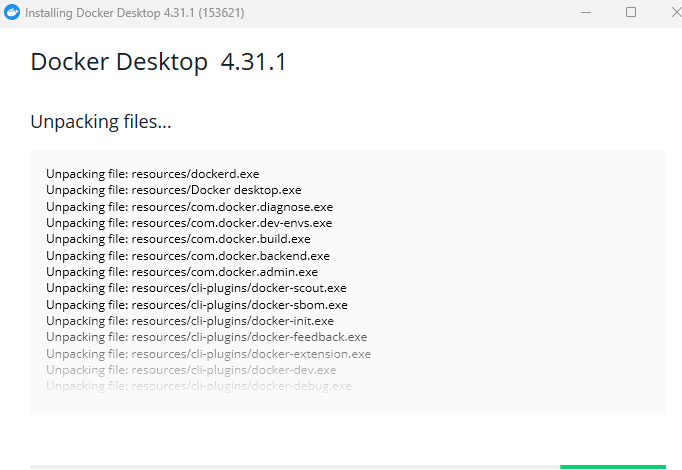
Task: Select the com.docker.diagnose.exe log line
Action: pyautogui.click(x=190, y=207)
